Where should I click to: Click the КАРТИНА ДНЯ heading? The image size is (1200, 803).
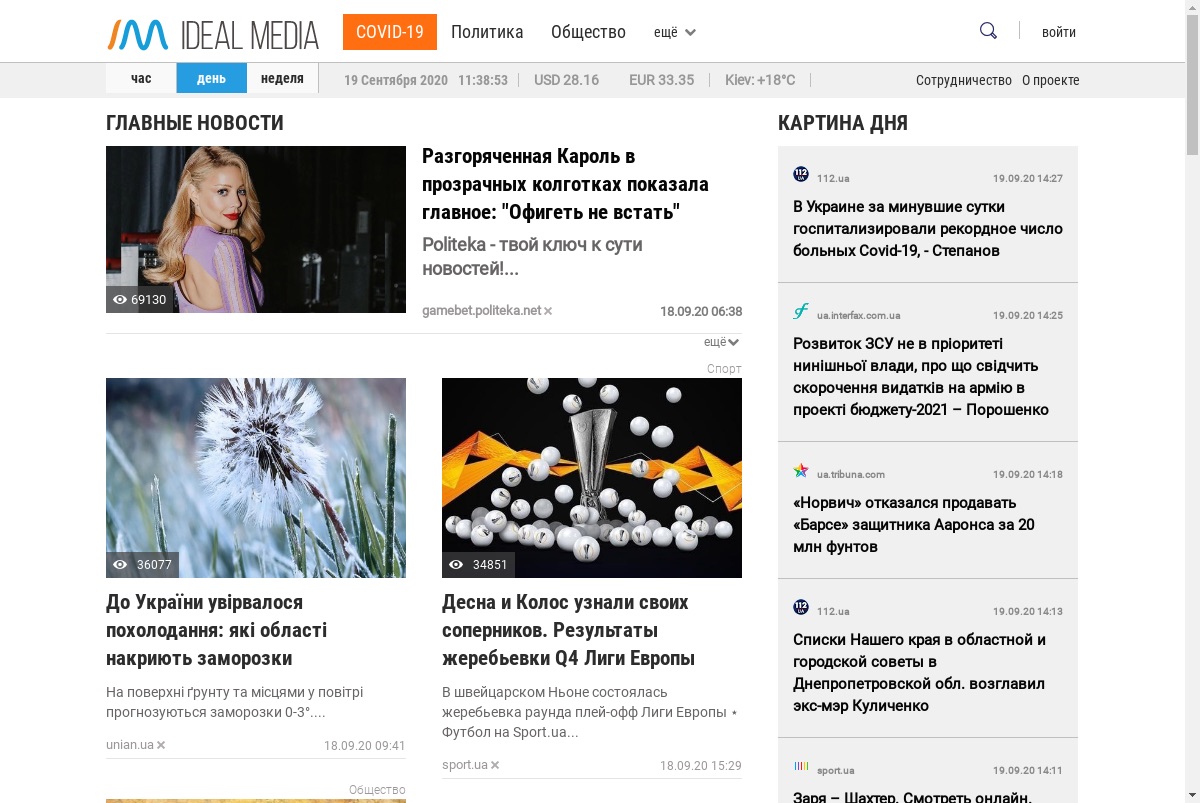click(843, 123)
